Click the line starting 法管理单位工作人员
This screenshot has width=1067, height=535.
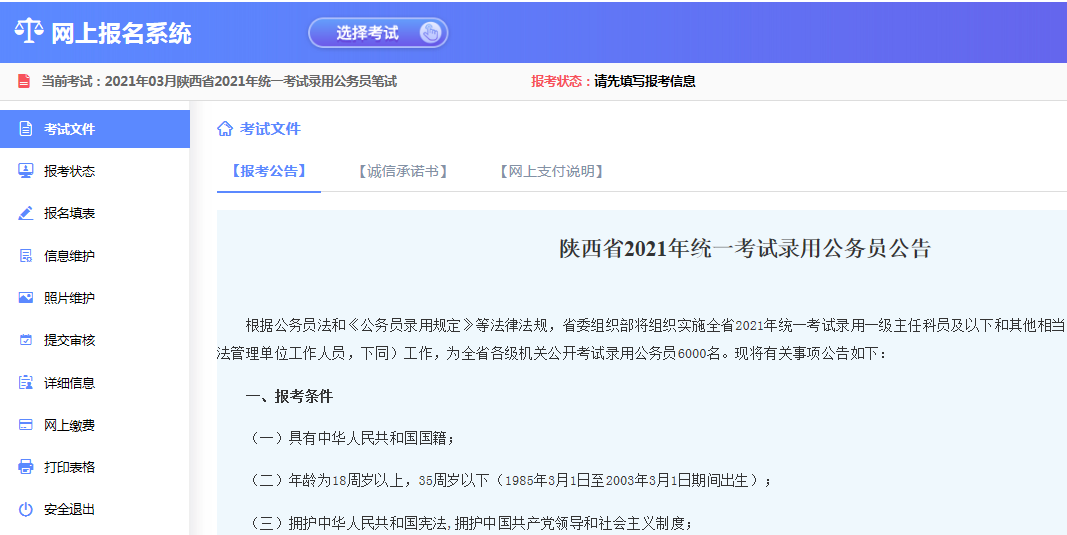552,354
